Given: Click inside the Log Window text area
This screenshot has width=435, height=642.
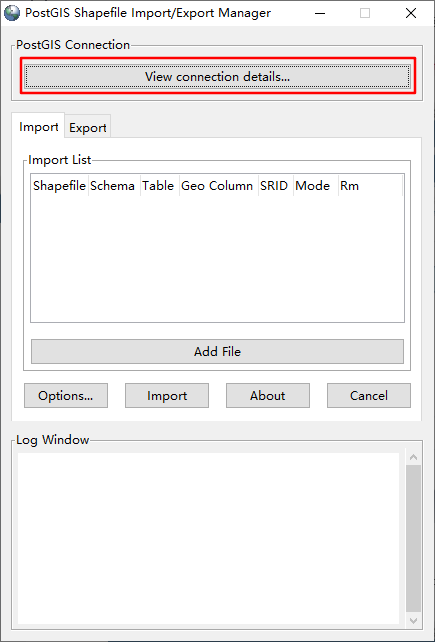Looking at the screenshot, I should [208, 538].
